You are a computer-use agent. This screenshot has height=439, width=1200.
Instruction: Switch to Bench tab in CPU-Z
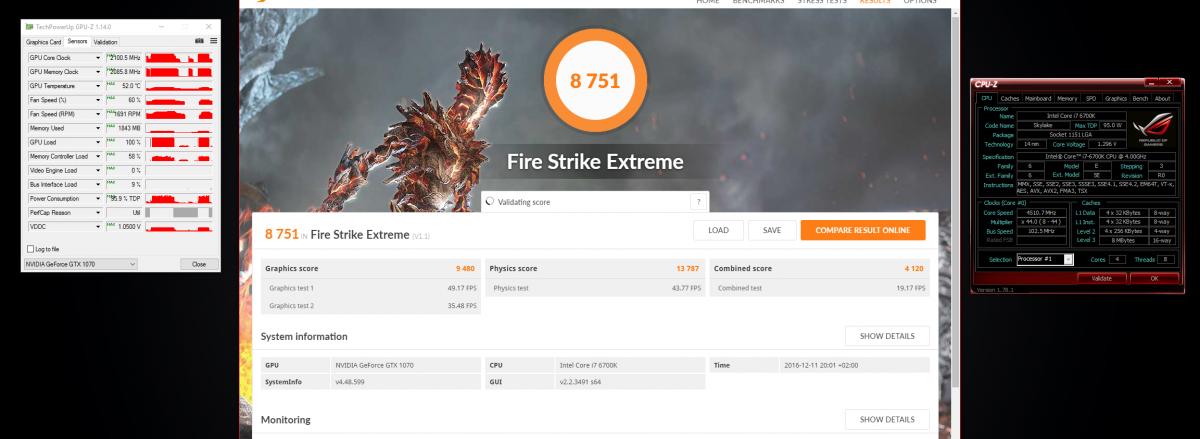pyautogui.click(x=1141, y=98)
